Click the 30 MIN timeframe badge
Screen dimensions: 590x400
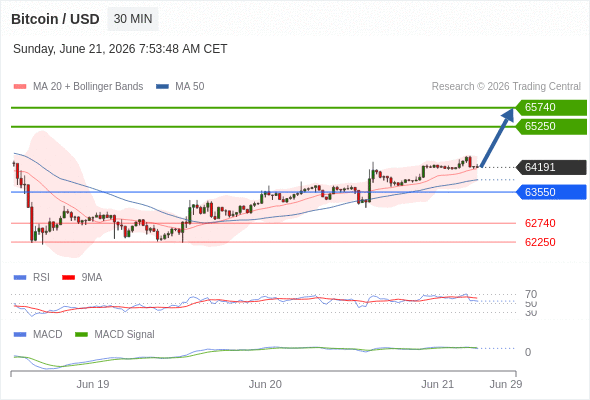(x=133, y=19)
